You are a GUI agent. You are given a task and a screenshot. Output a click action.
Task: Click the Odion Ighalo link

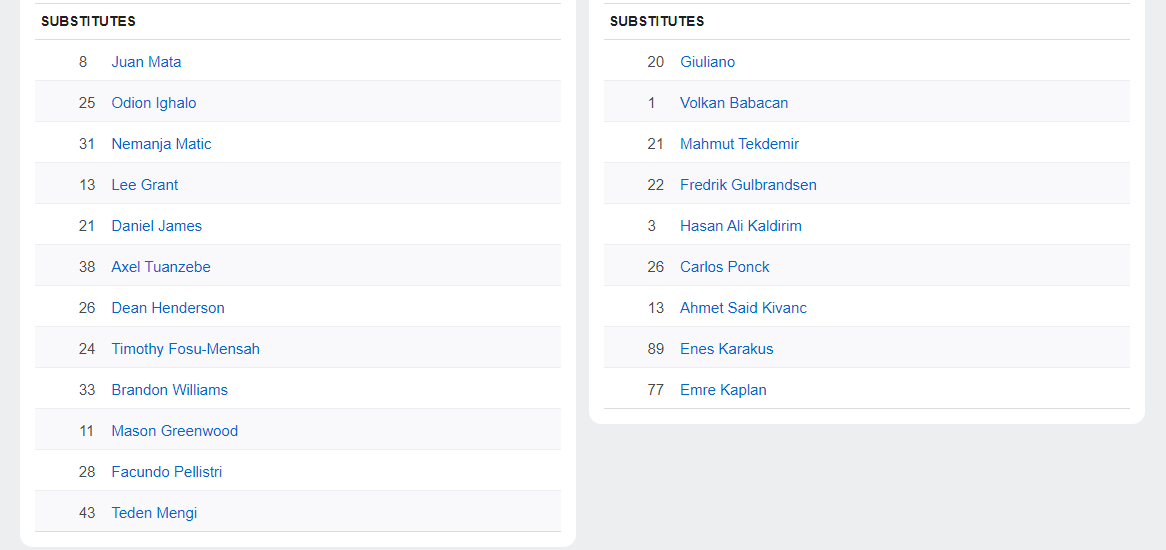[154, 103]
